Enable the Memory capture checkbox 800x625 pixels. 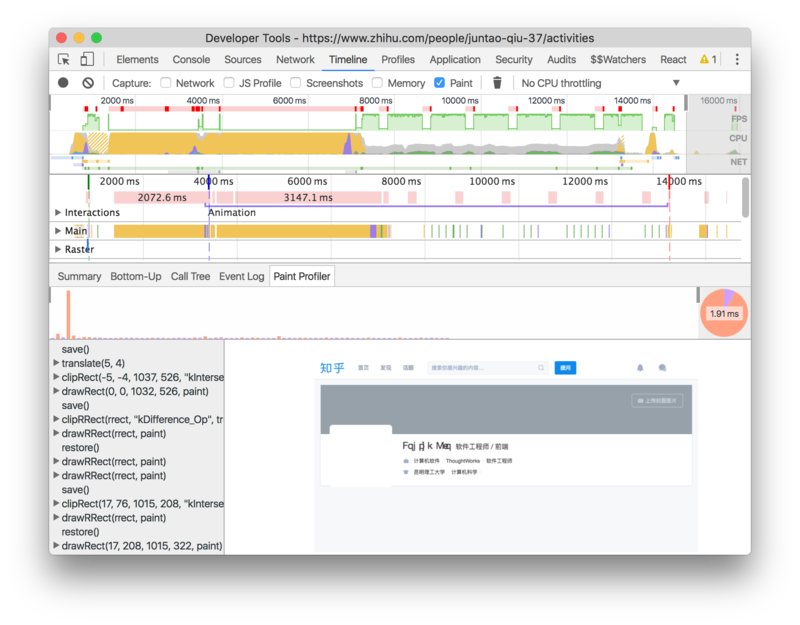tap(378, 83)
